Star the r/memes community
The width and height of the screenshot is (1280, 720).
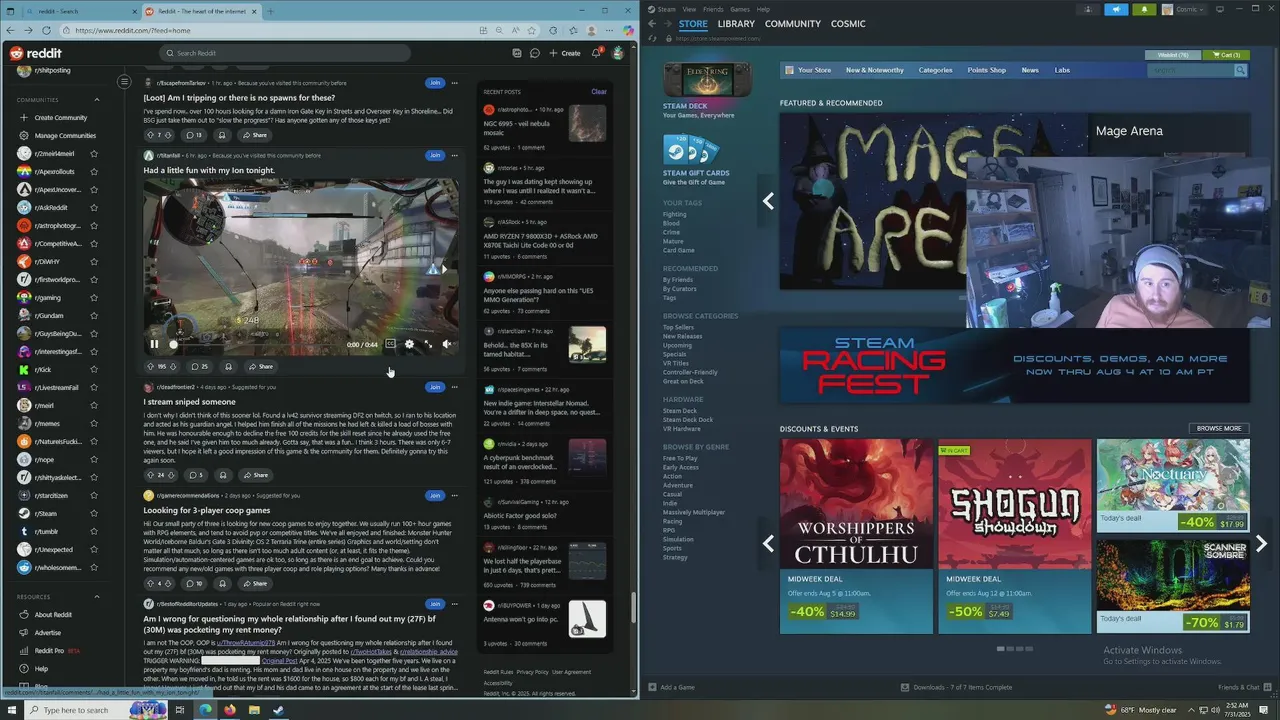pyautogui.click(x=94, y=423)
